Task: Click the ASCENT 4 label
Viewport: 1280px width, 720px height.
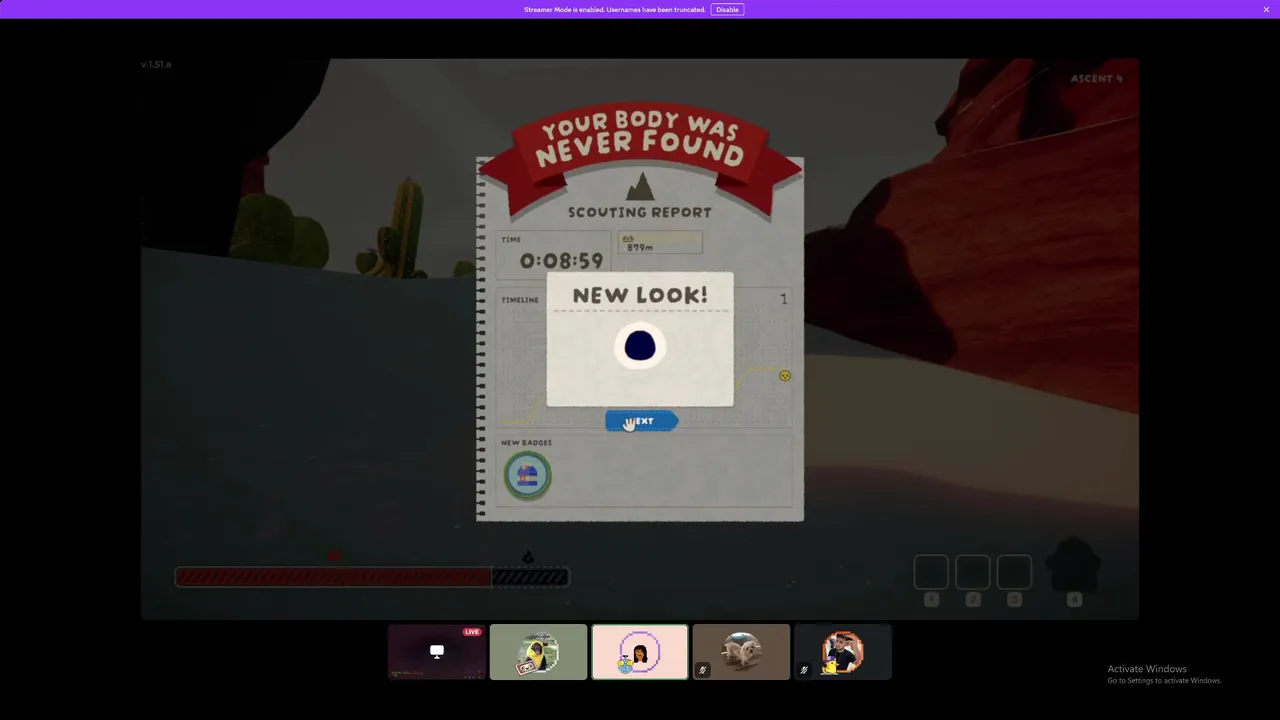Action: (x=1097, y=78)
